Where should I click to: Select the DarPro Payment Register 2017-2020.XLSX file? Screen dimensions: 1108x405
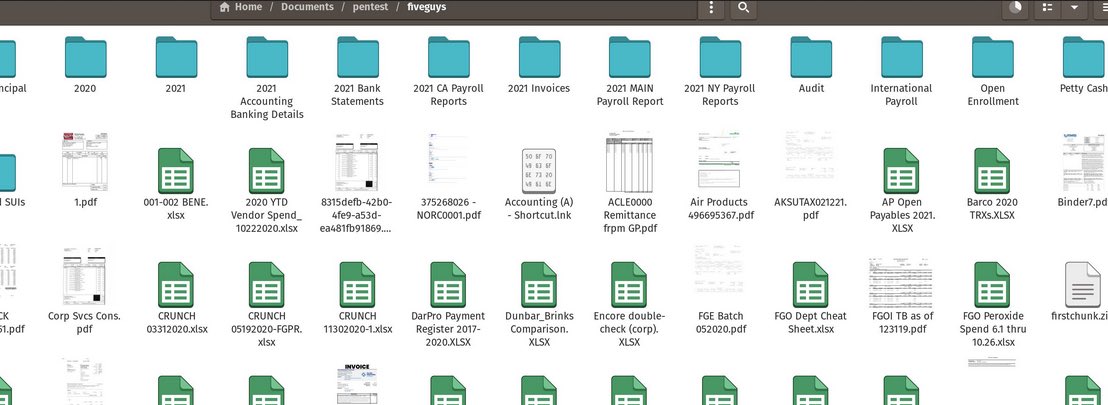(x=448, y=285)
